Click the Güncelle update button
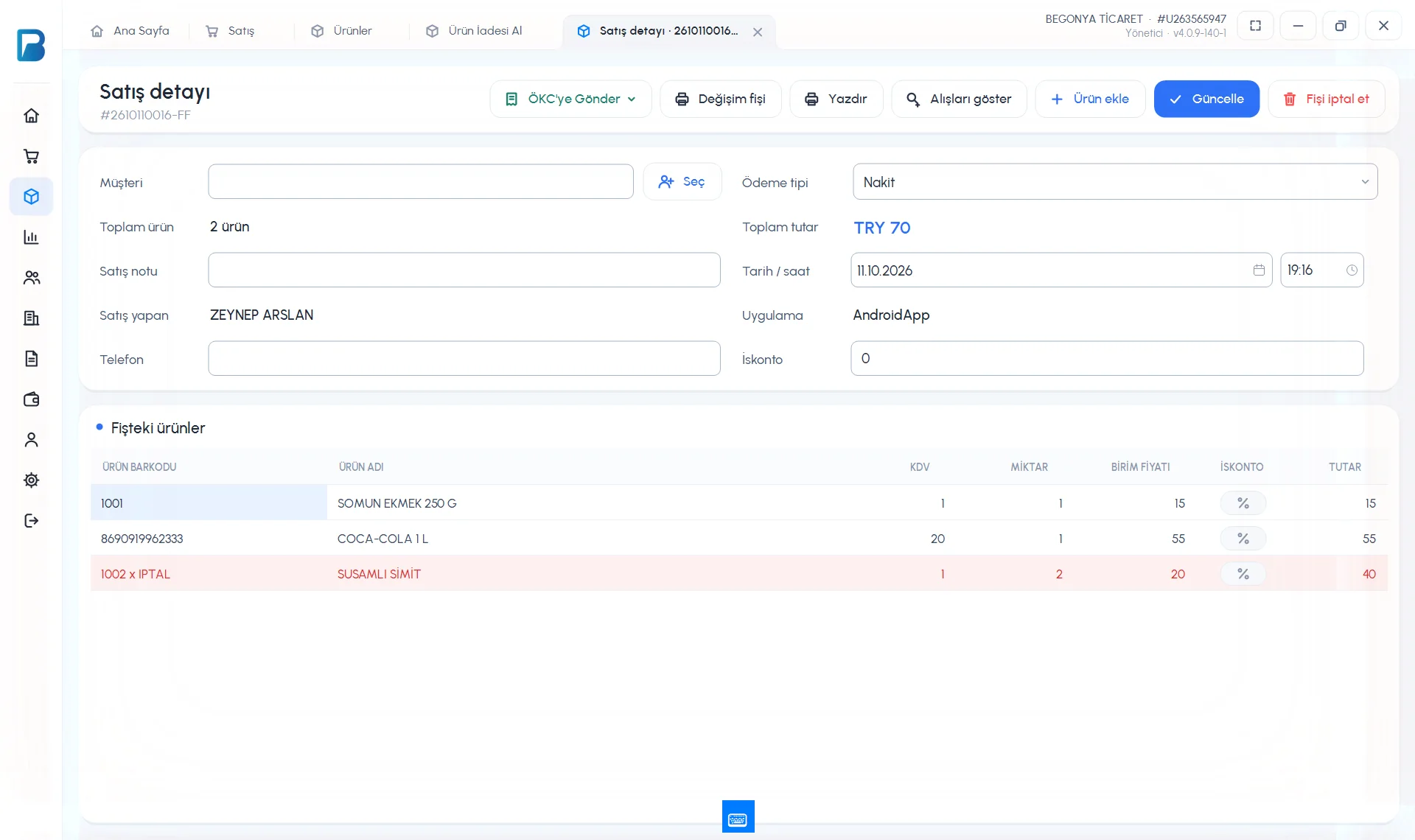1415x840 pixels. pyautogui.click(x=1206, y=99)
